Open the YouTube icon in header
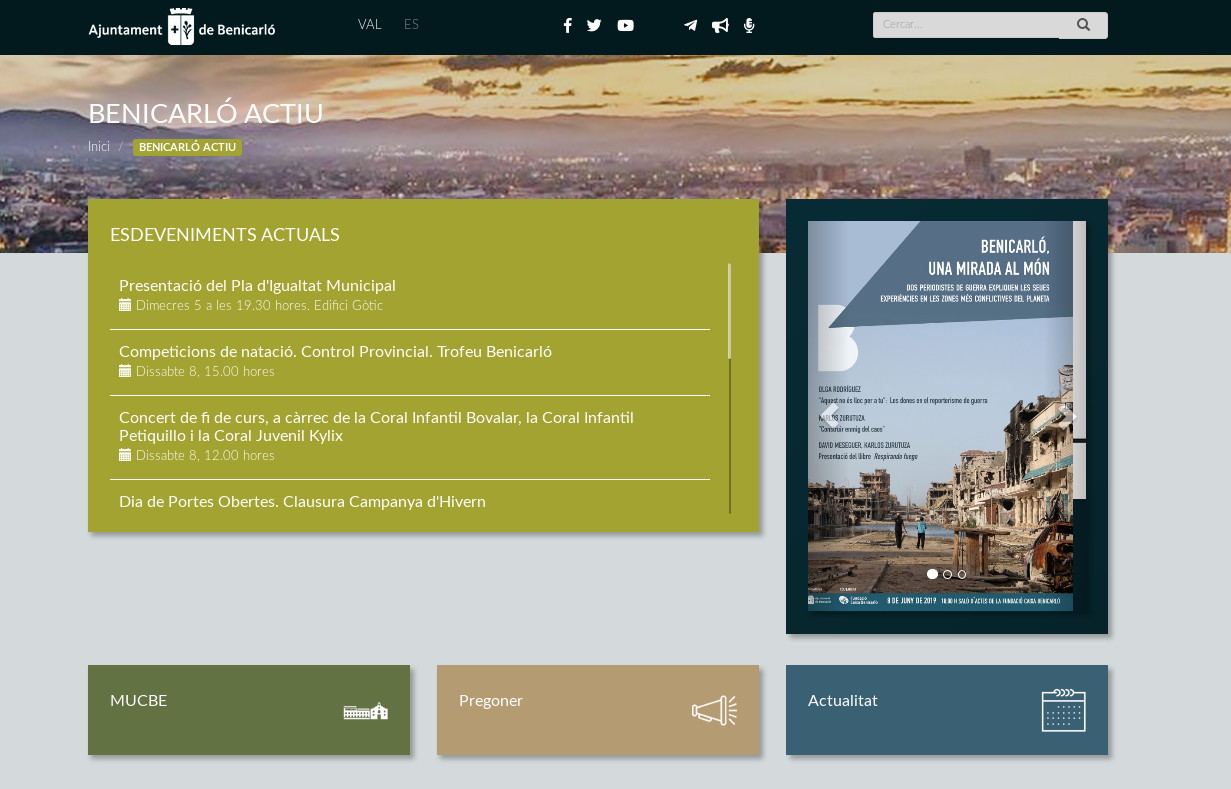The height and width of the screenshot is (789, 1231). click(625, 26)
